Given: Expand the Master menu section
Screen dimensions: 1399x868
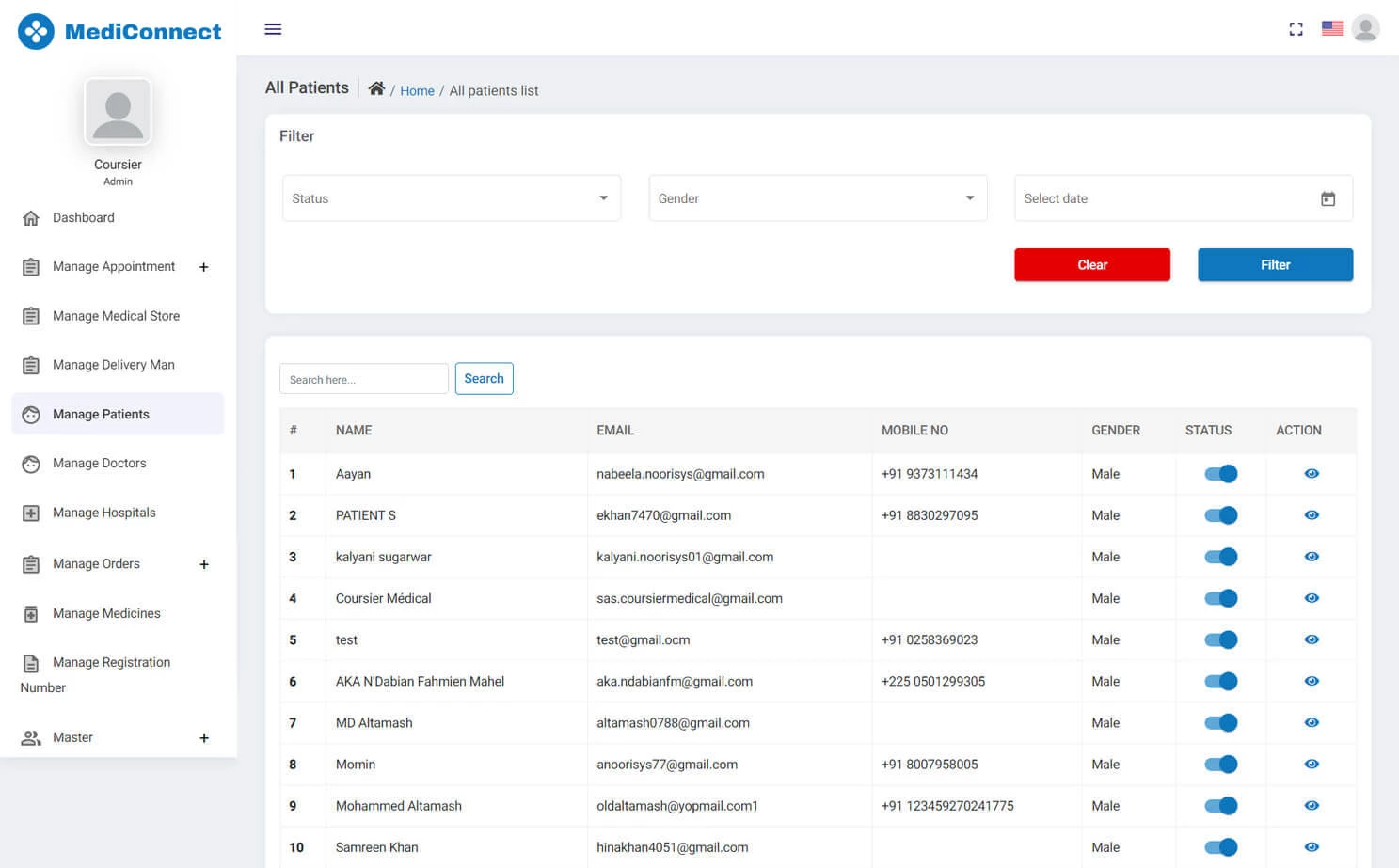Looking at the screenshot, I should coord(204,737).
